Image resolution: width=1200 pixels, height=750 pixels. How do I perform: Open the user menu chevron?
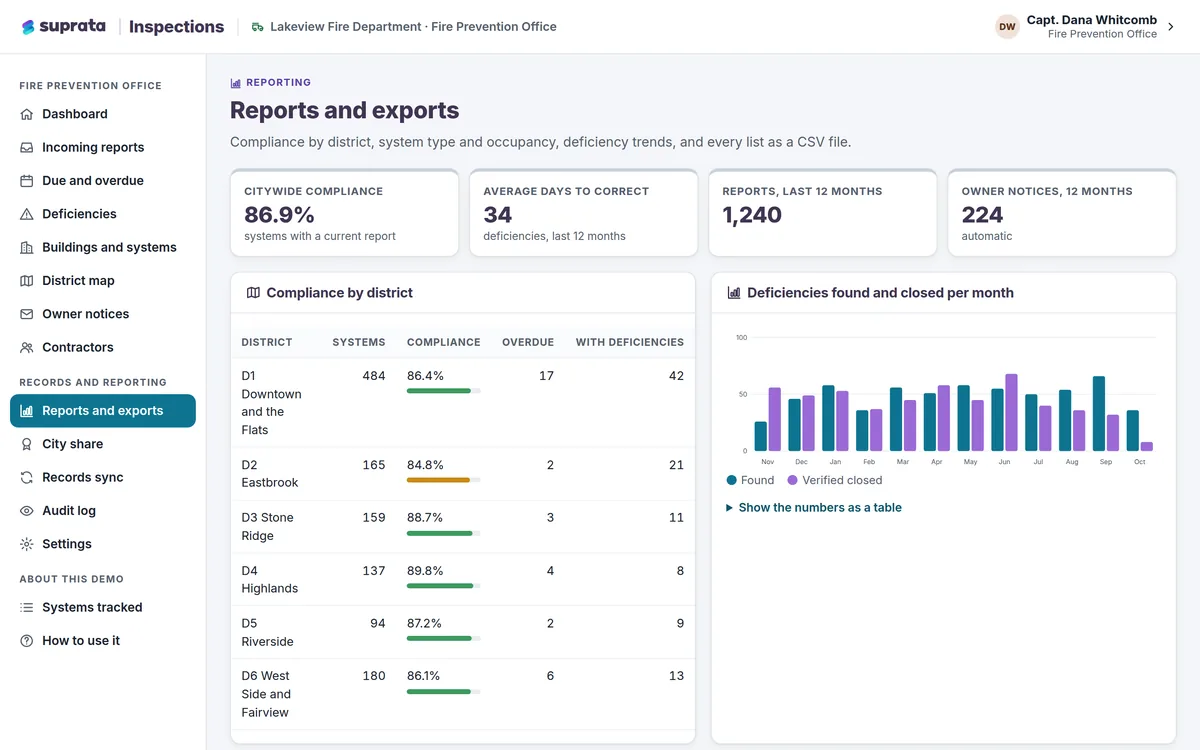tap(1171, 27)
